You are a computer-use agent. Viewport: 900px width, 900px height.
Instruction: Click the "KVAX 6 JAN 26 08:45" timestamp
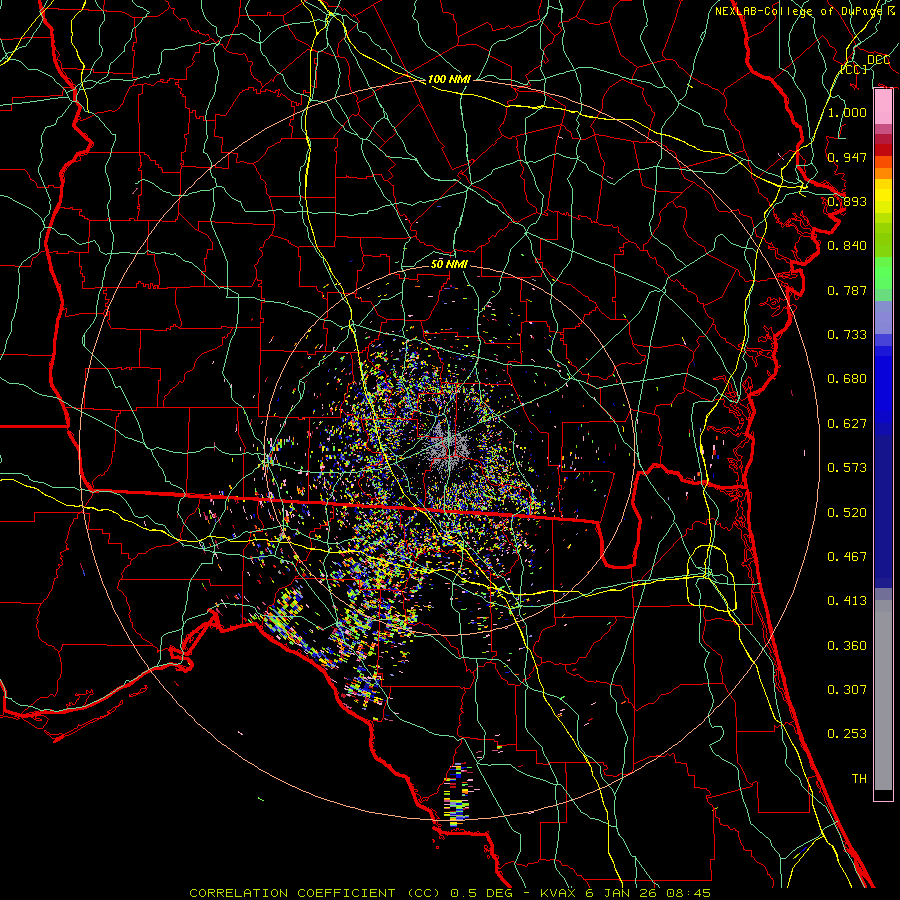[x=626, y=893]
